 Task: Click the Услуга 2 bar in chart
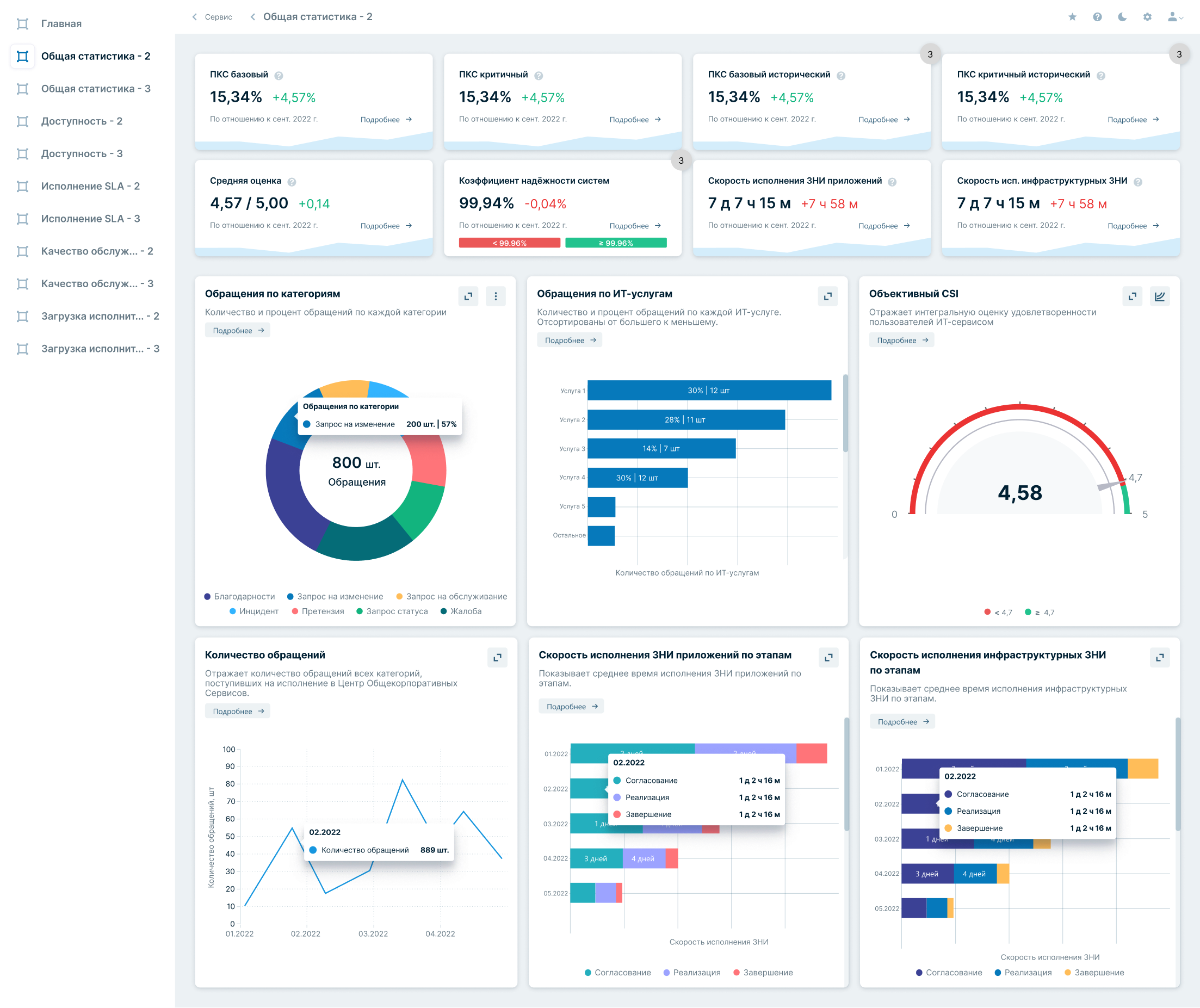pos(686,419)
